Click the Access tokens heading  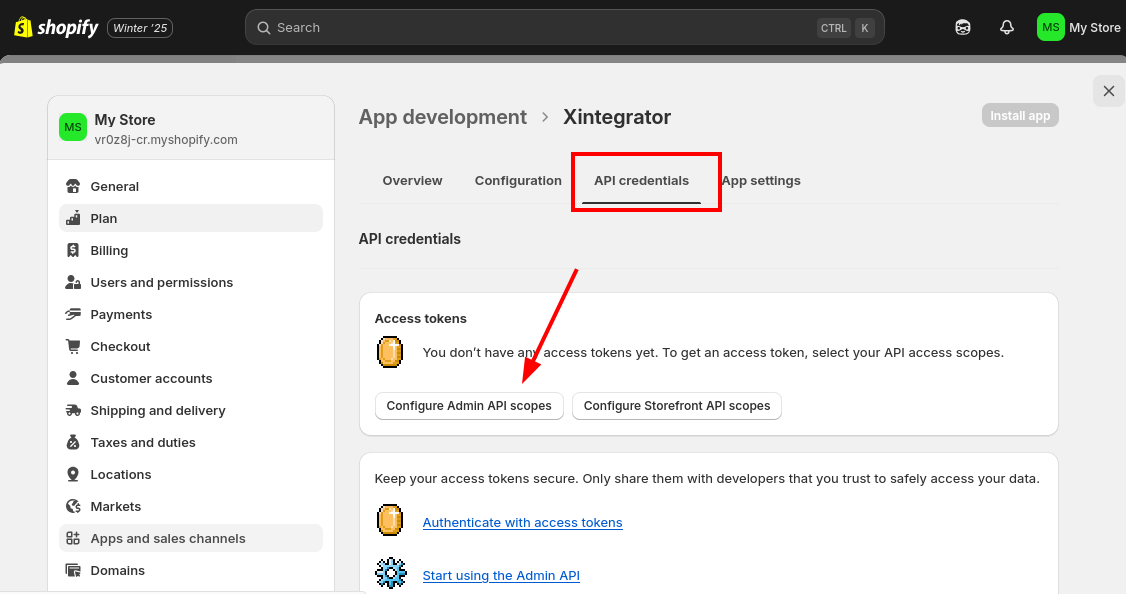[x=420, y=318]
